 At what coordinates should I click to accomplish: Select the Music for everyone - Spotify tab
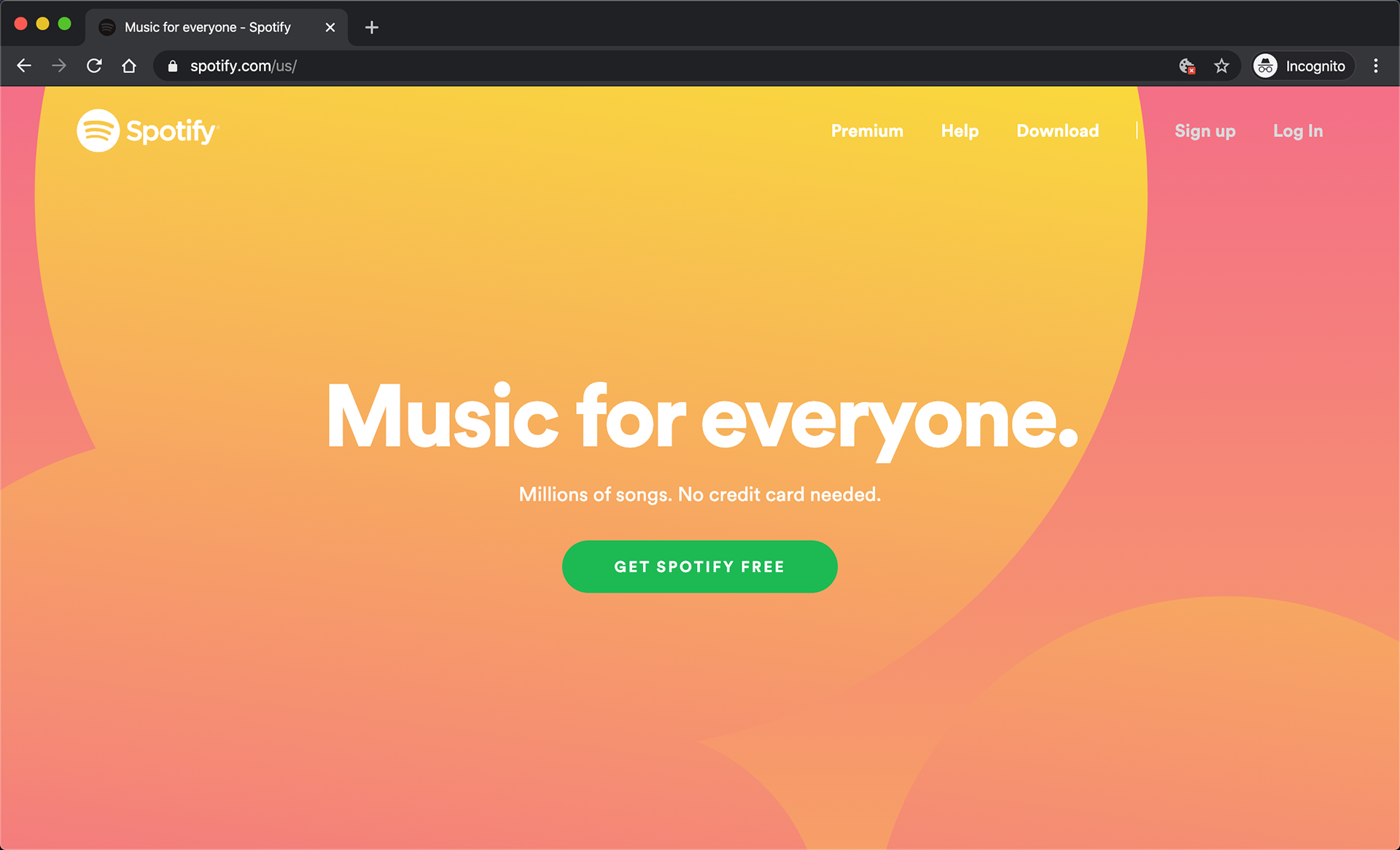[217, 28]
